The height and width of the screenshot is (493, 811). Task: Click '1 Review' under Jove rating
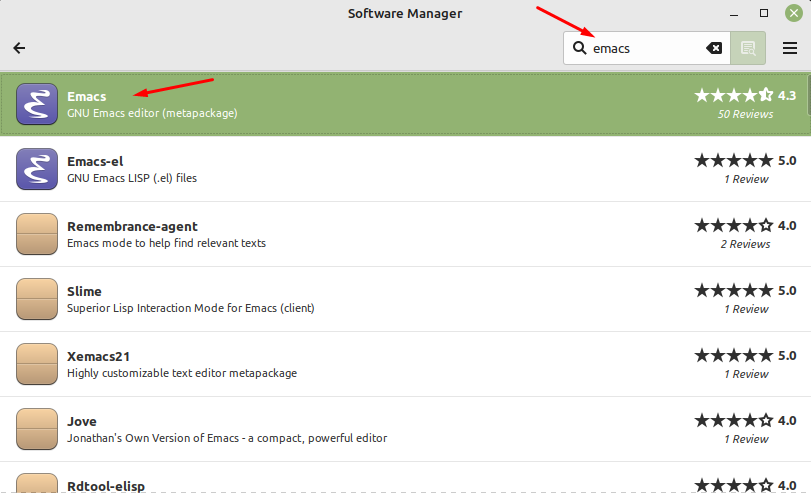(x=746, y=439)
